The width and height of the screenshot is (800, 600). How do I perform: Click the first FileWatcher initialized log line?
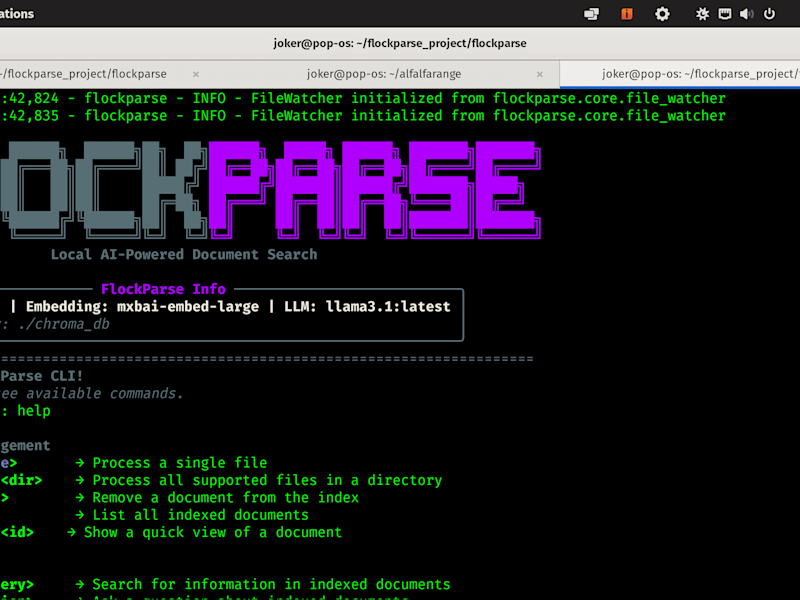[363, 98]
